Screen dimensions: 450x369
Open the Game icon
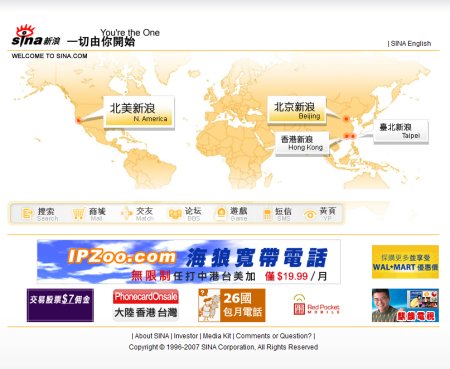coord(221,213)
